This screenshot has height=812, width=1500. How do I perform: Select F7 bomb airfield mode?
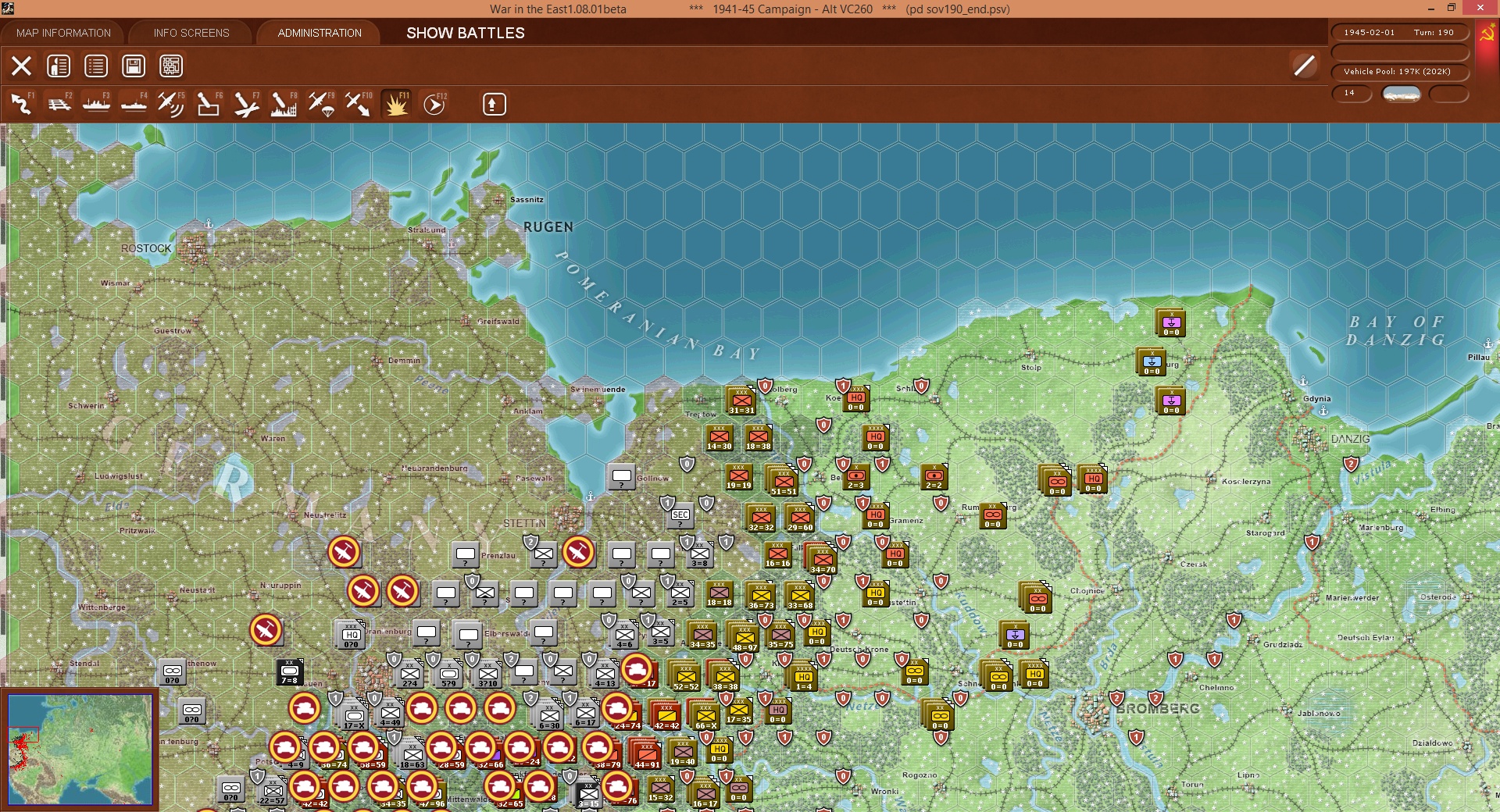246,104
